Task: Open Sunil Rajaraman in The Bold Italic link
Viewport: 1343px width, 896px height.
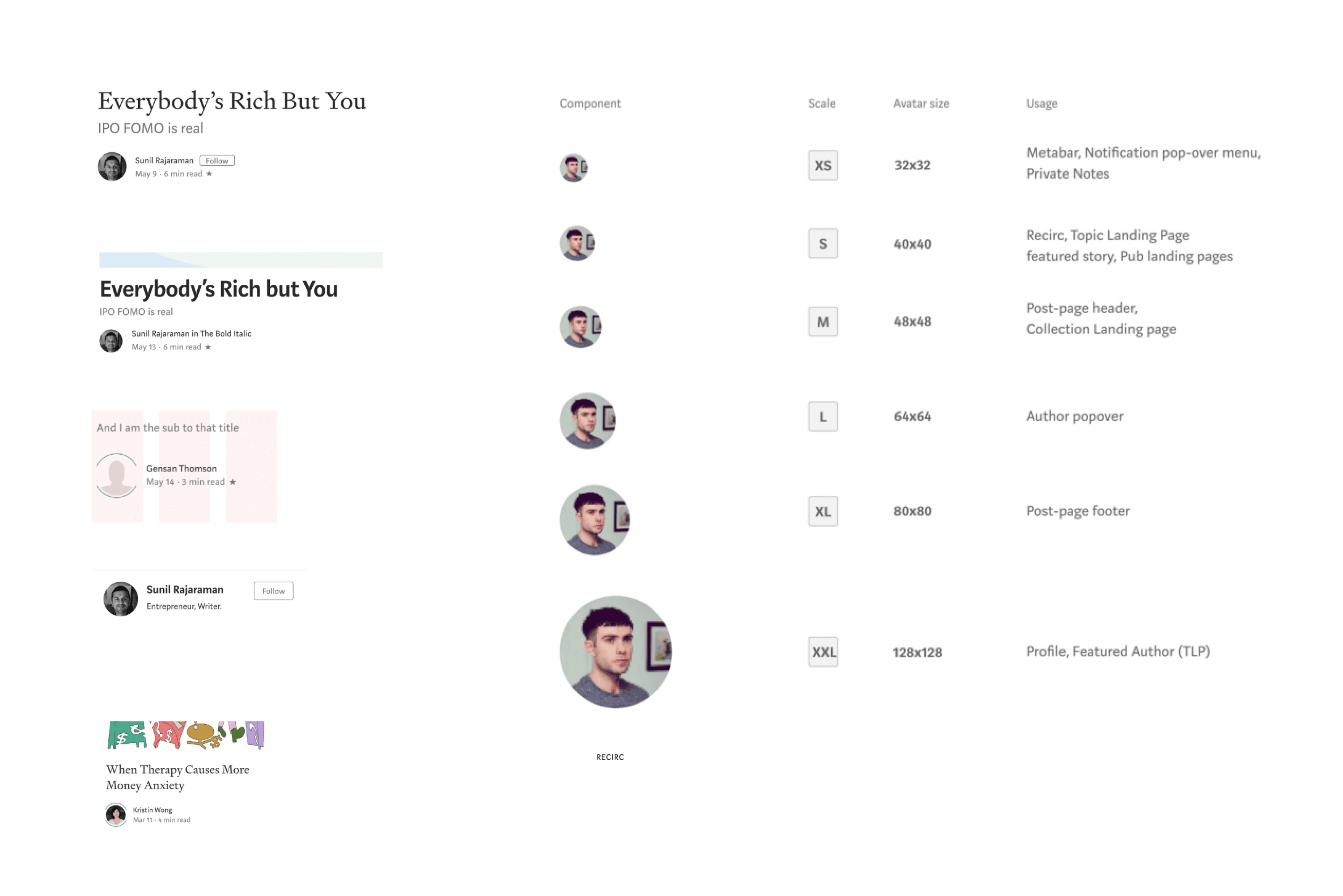Action: tap(192, 334)
